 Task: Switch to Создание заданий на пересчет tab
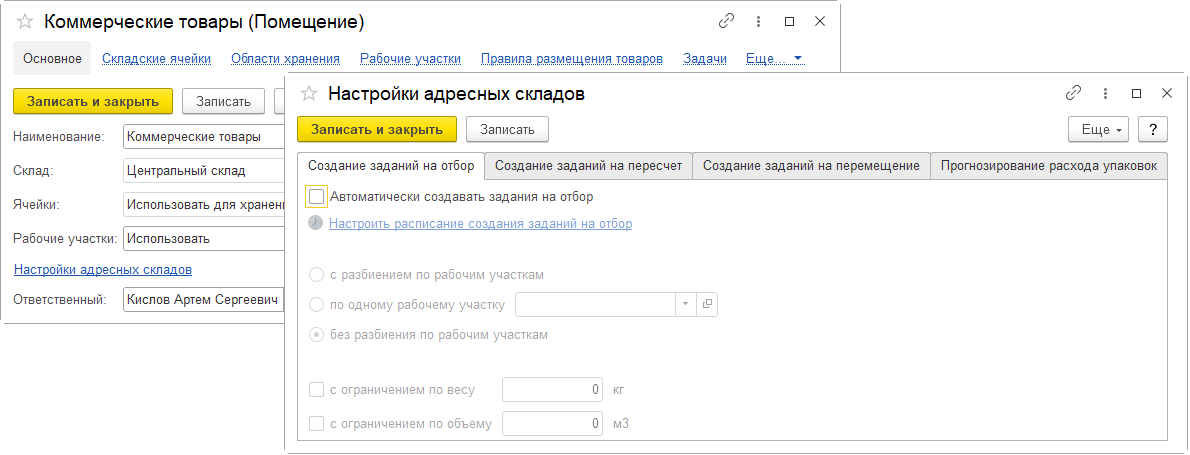pos(590,166)
